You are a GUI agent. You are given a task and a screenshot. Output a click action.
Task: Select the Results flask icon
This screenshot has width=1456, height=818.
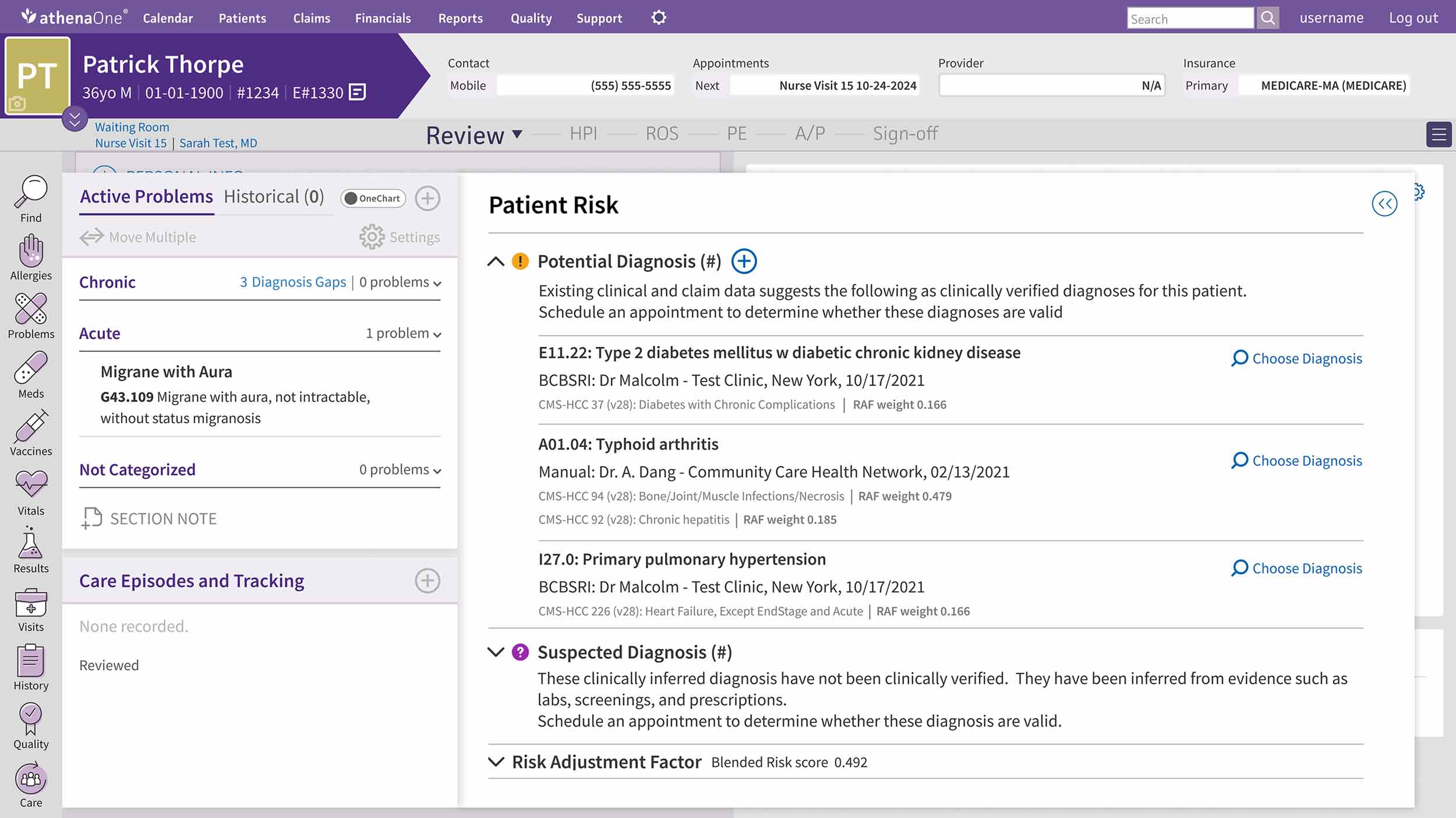[x=30, y=547]
